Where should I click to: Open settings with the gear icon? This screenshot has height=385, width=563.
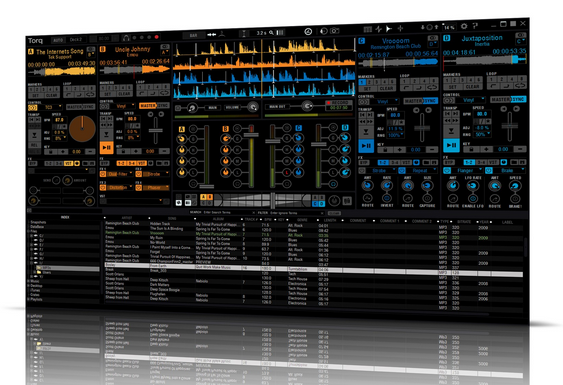pyautogui.click(x=464, y=26)
